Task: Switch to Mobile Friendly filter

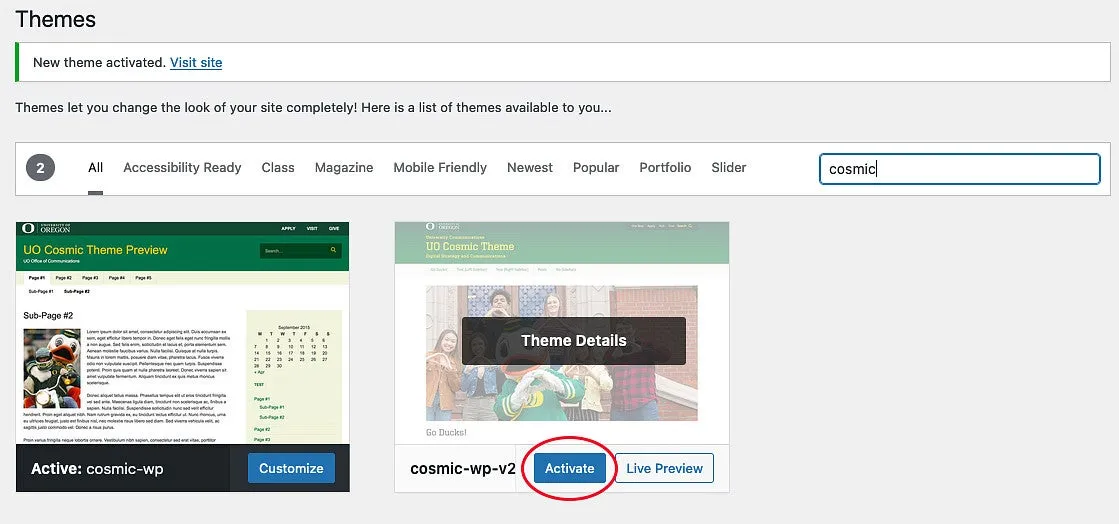Action: click(x=440, y=168)
